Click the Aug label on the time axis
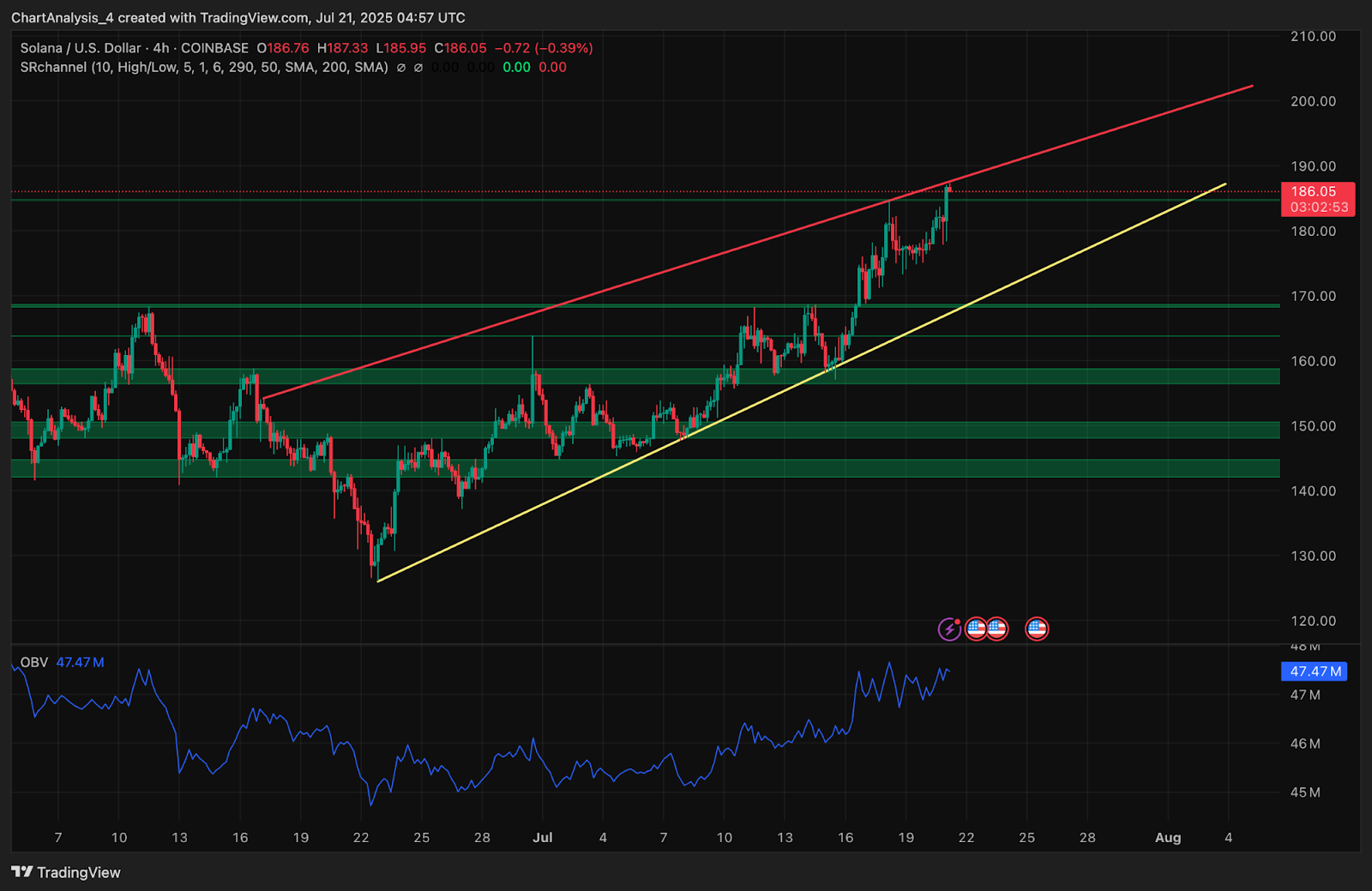Viewport: 1372px width, 891px height. [x=1167, y=838]
